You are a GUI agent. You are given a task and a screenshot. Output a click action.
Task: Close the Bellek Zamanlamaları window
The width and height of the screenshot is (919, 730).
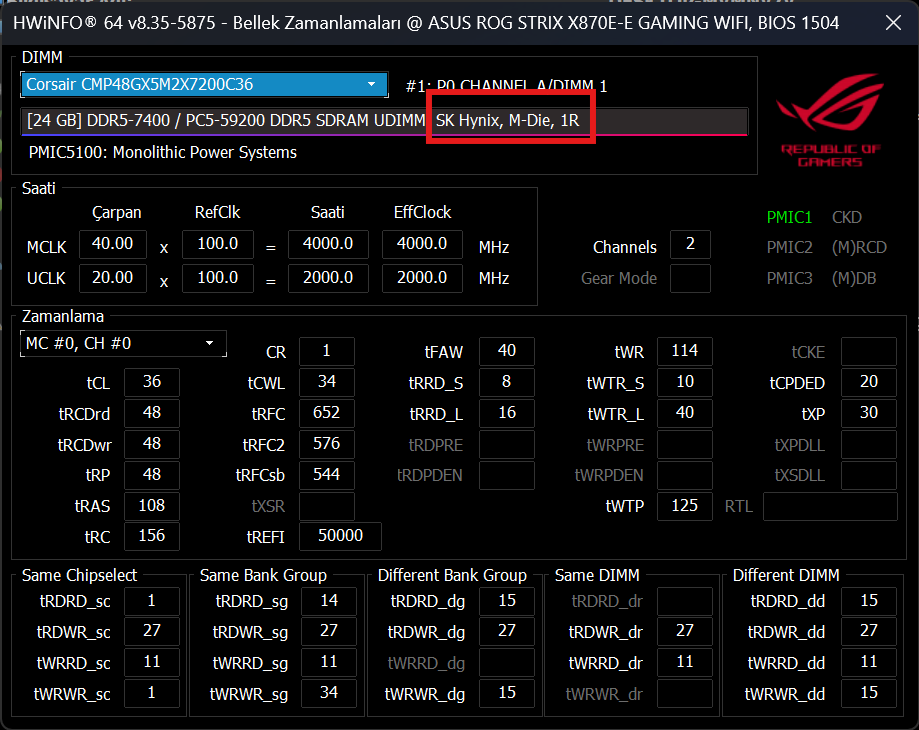[x=893, y=23]
